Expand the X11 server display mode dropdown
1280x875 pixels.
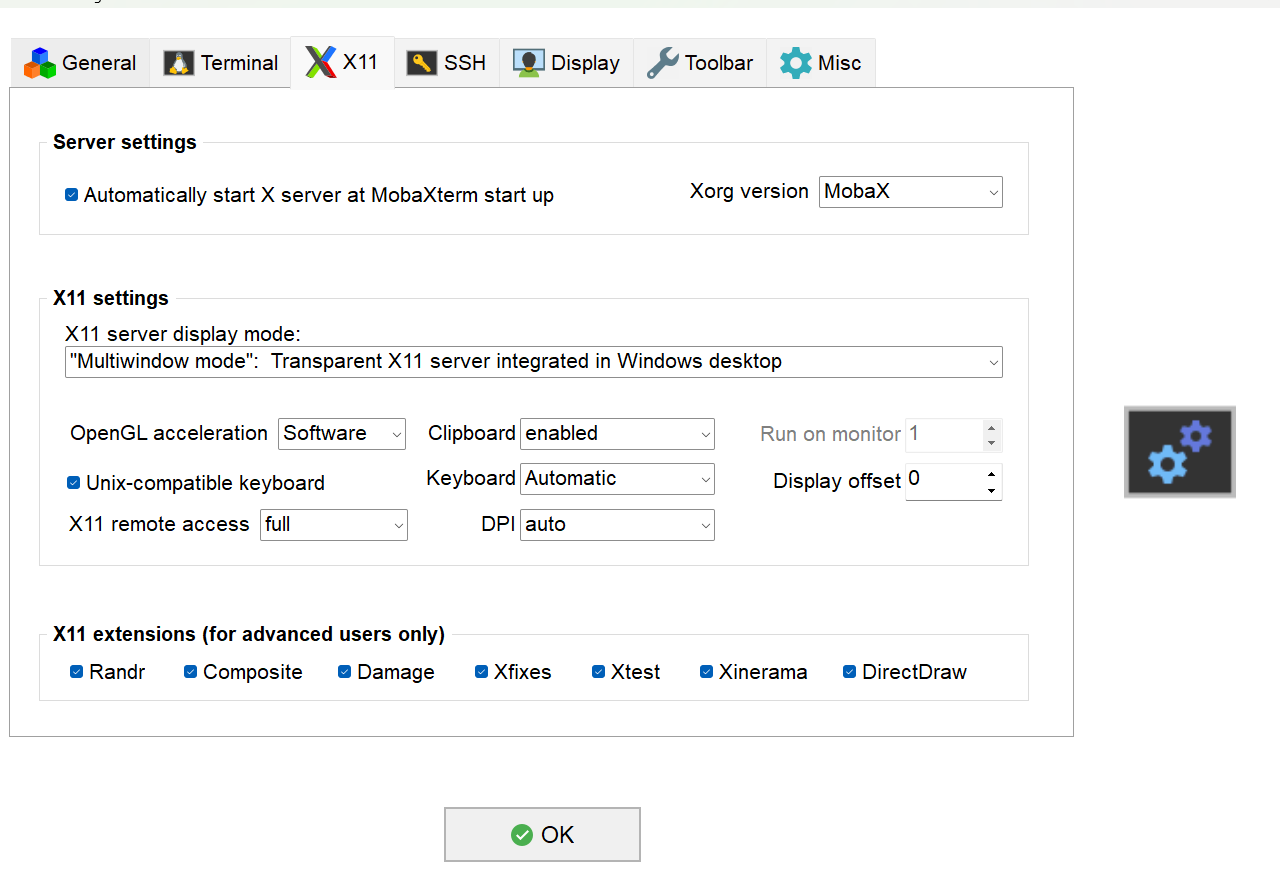[534, 362]
